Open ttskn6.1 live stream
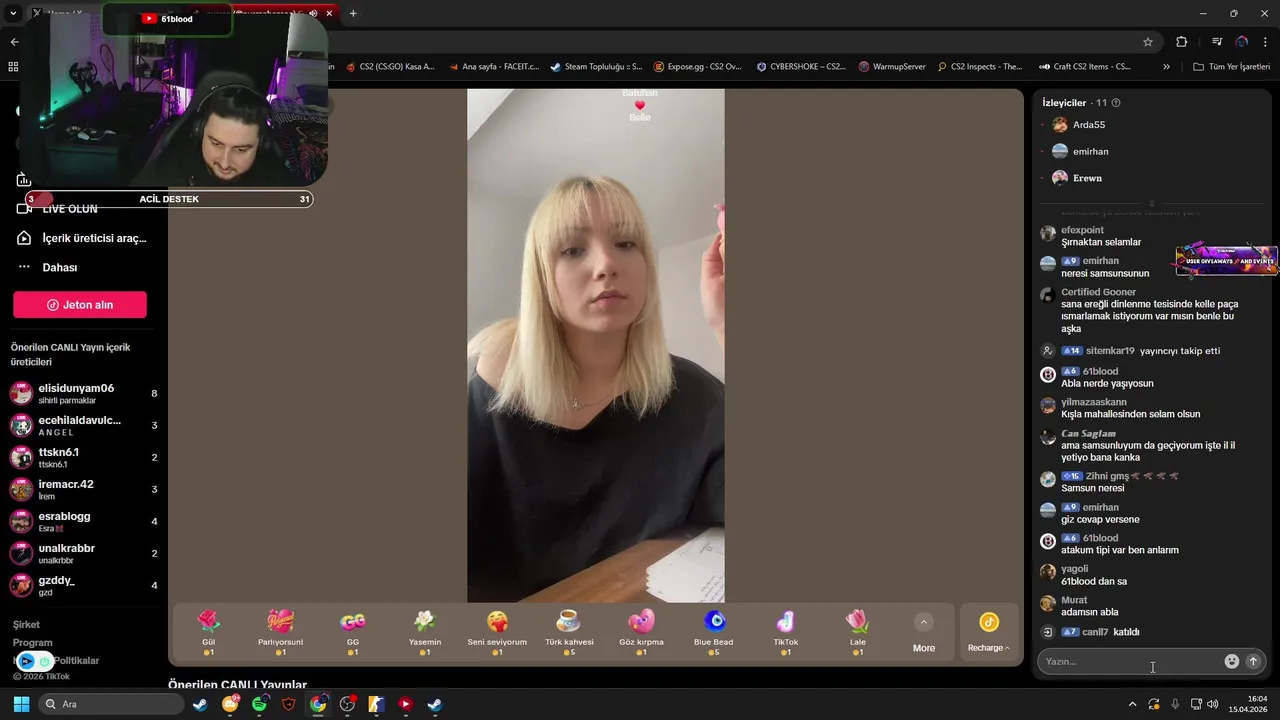1280x720 pixels. 84,457
